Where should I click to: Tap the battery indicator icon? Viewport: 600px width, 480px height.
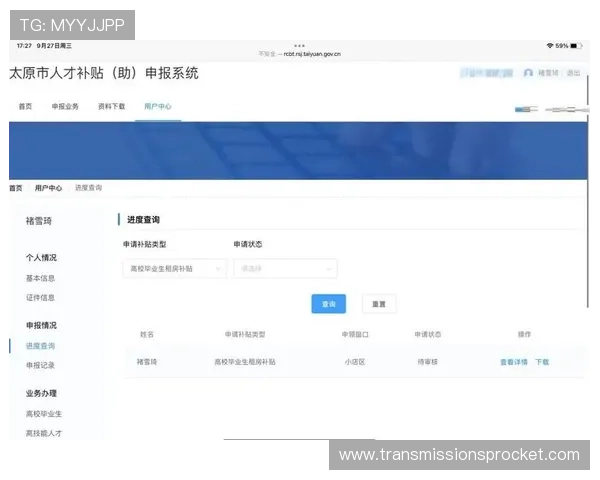pyautogui.click(x=576, y=46)
